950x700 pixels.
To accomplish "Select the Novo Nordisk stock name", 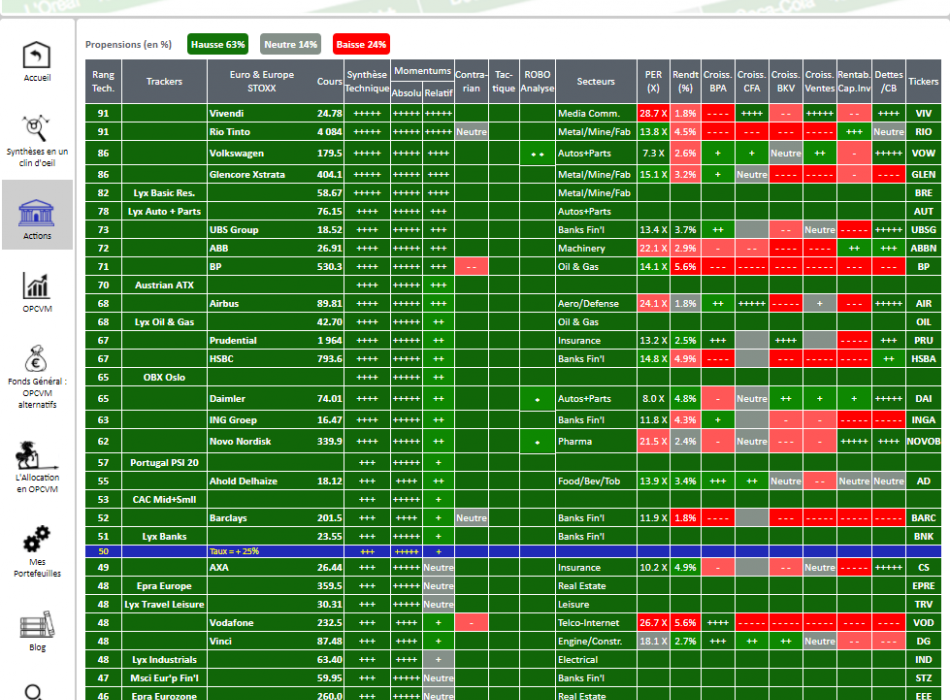I will (x=240, y=441).
